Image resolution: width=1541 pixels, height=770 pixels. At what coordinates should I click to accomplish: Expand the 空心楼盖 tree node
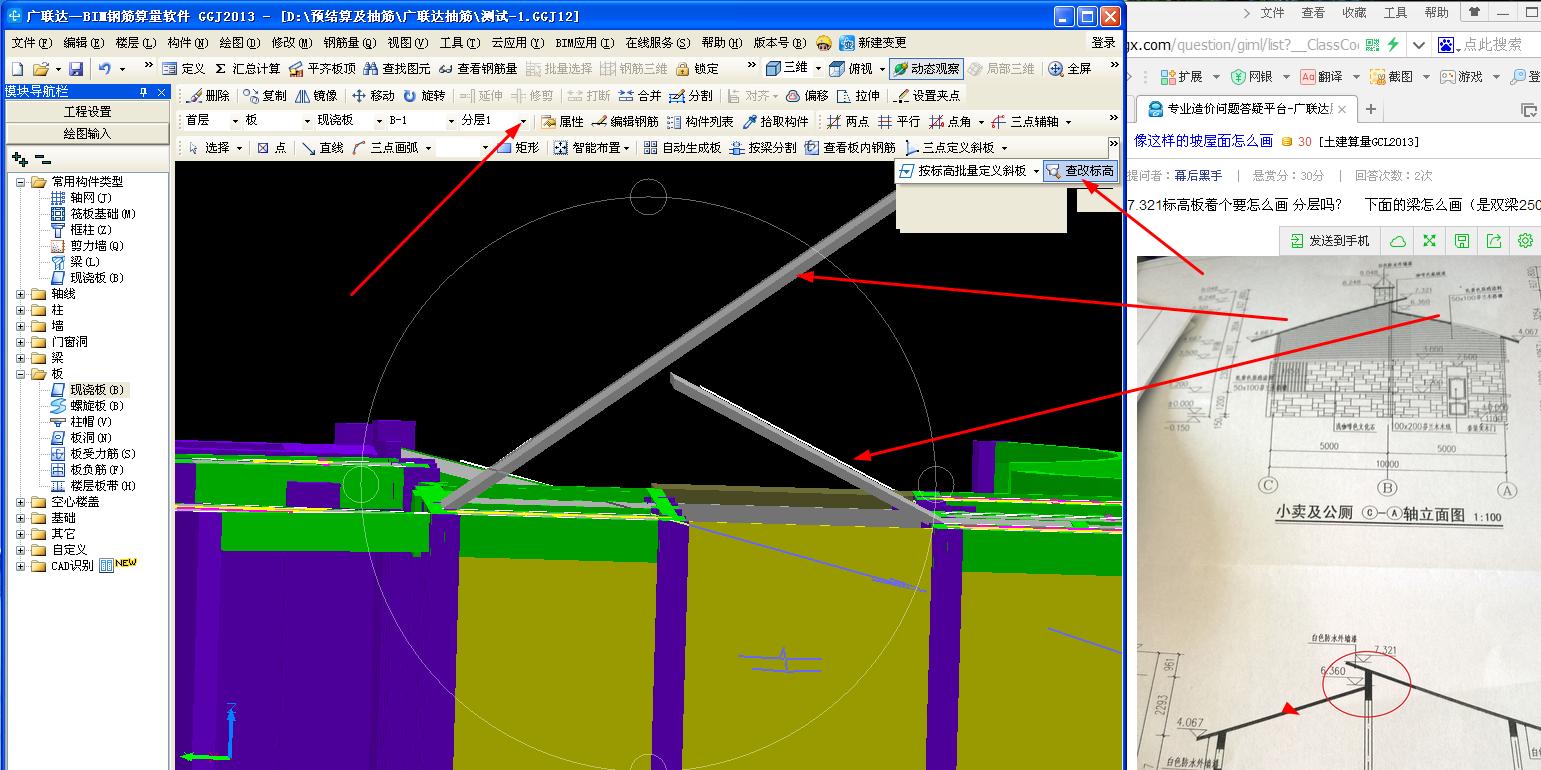tap(22, 502)
